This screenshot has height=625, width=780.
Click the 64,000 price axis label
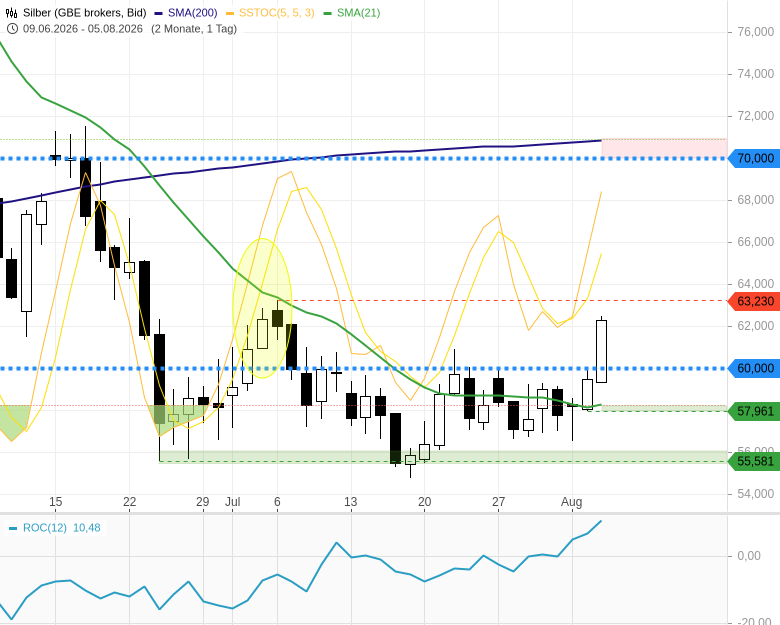coord(756,284)
